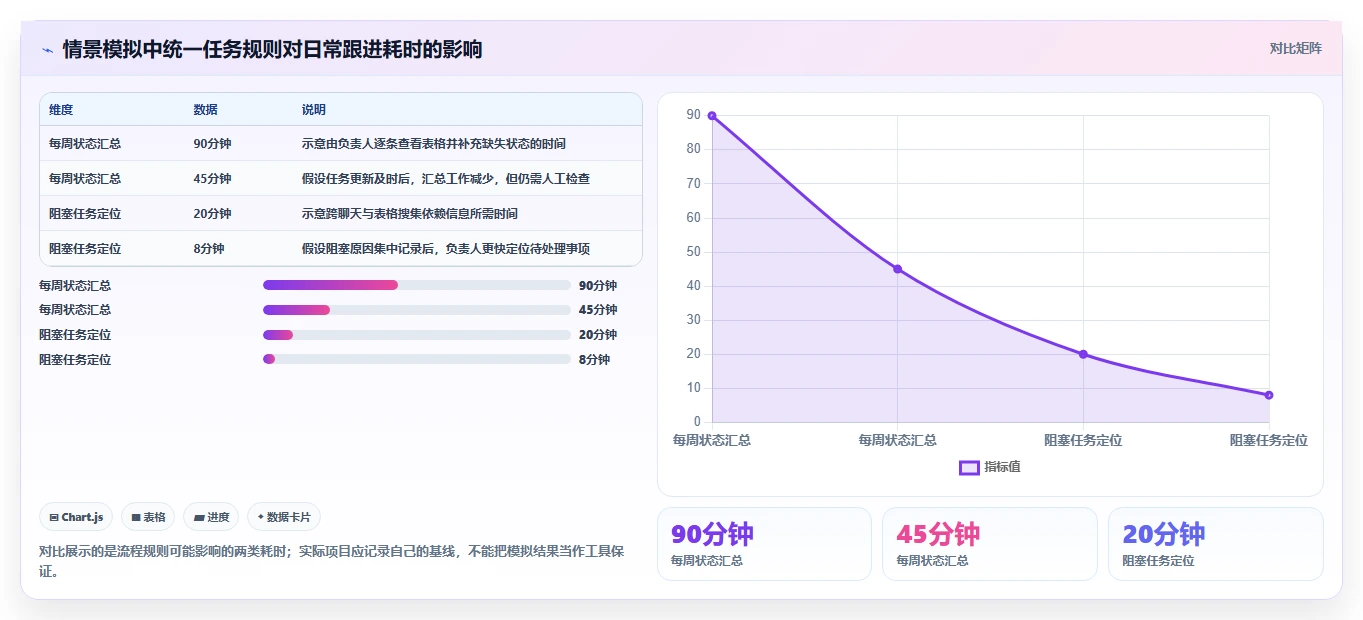Open the blue 20分钟 data card
This screenshot has height=620, width=1363.
[x=1215, y=544]
